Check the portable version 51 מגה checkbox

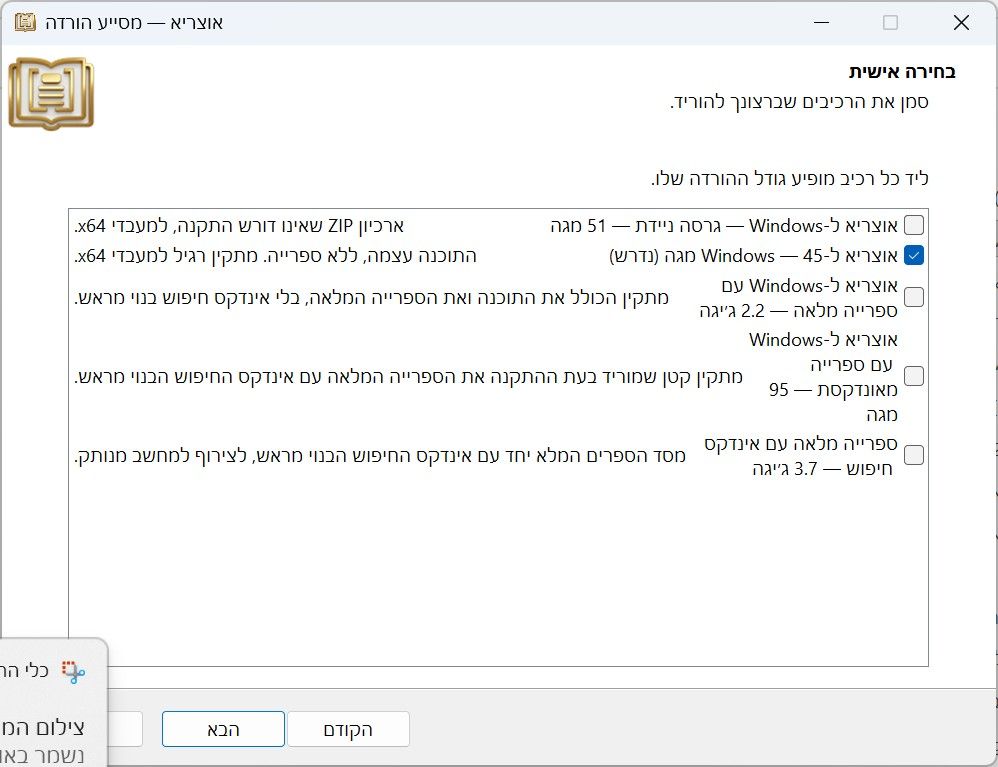(913, 225)
